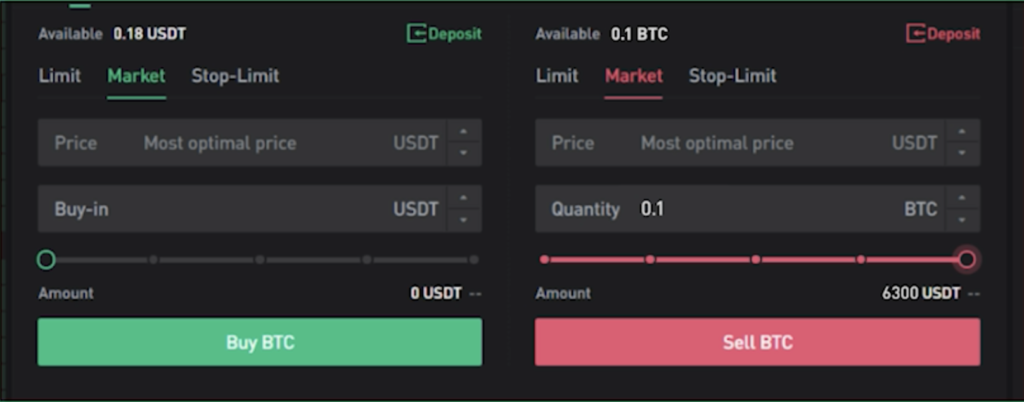Viewport: 1024px width, 402px height.
Task: Click the green Deposit wallet icon
Action: pos(416,34)
